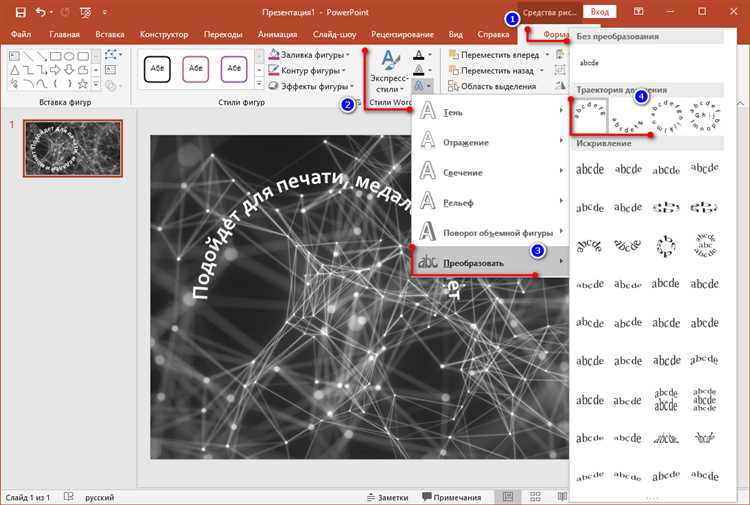750x505 pixels.
Task: Select the five-point star shape
Action: click(83, 84)
